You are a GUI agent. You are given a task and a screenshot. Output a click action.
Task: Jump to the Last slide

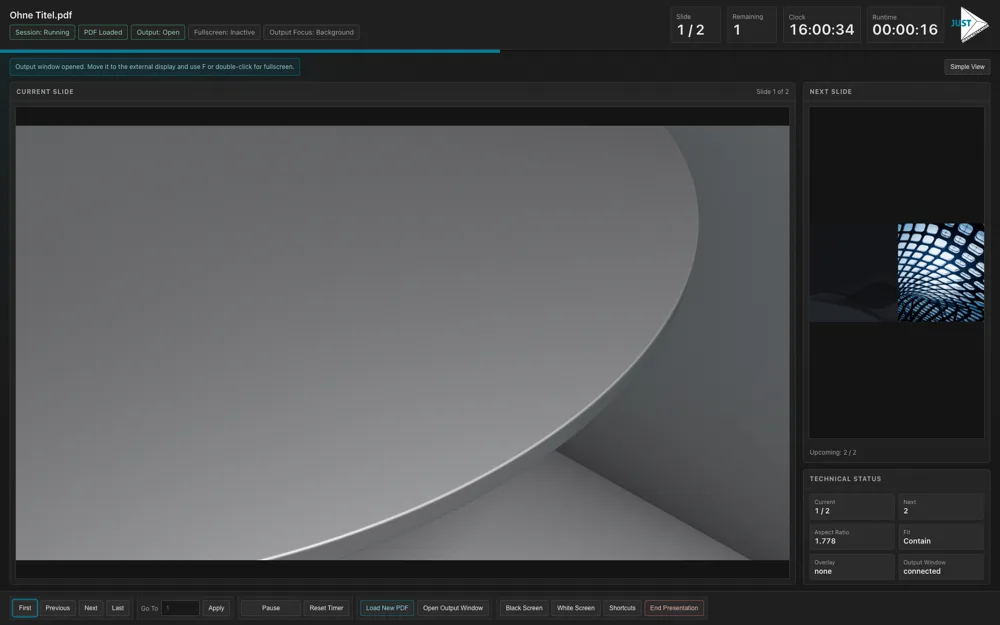pyautogui.click(x=117, y=607)
